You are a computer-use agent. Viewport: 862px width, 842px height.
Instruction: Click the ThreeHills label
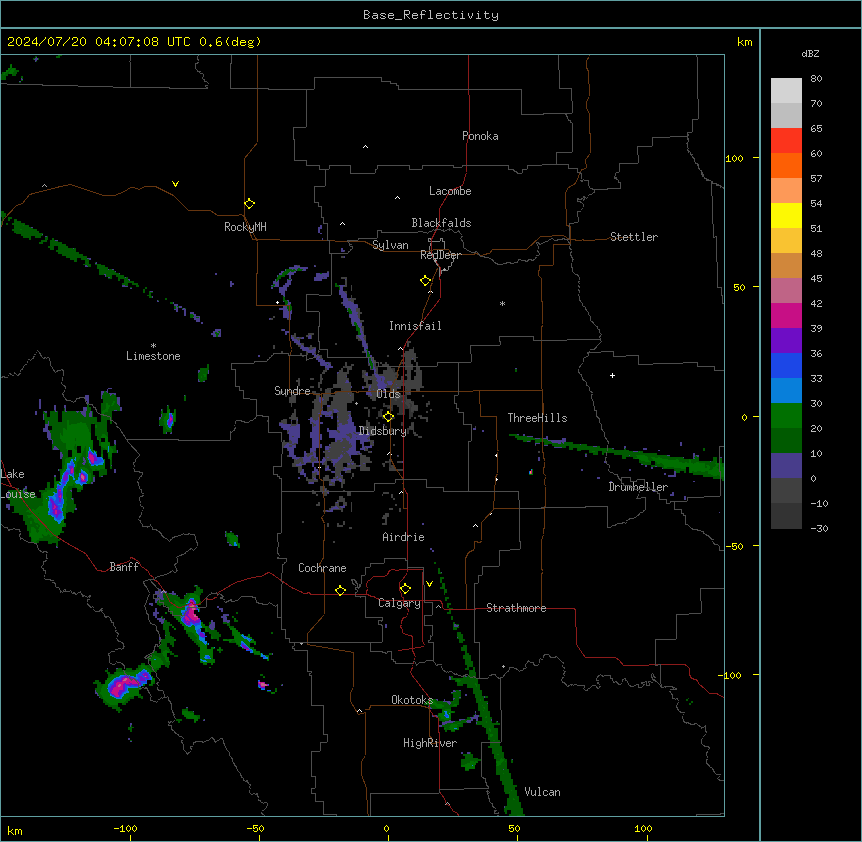point(537,418)
